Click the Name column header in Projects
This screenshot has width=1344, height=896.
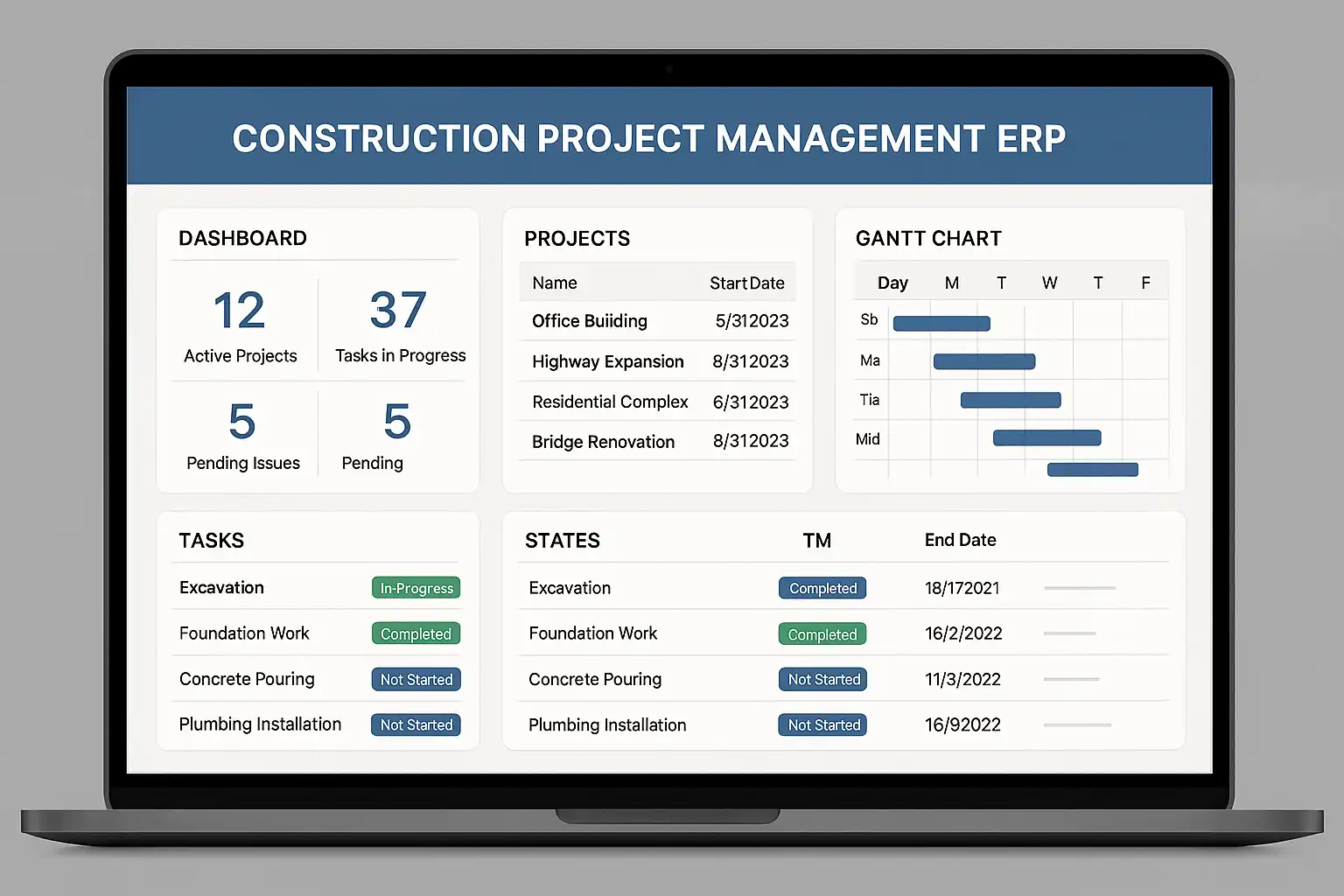click(555, 283)
